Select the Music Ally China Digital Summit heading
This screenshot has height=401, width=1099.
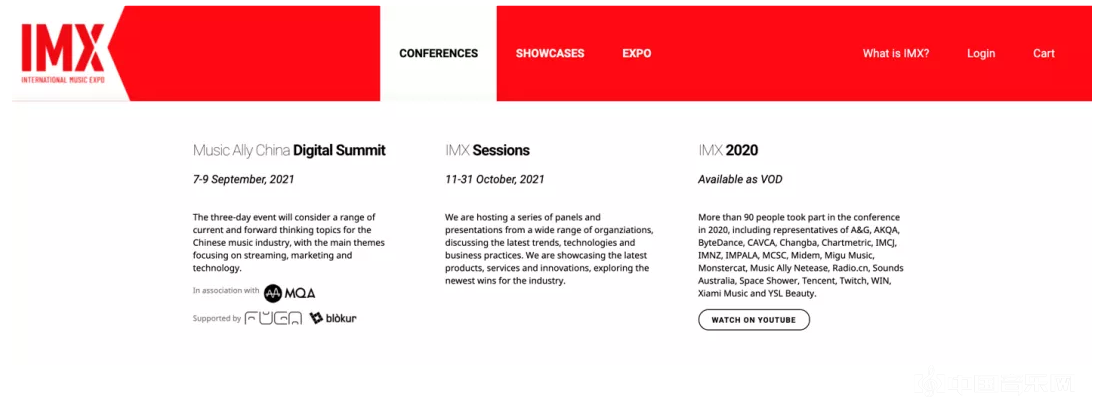pos(289,151)
